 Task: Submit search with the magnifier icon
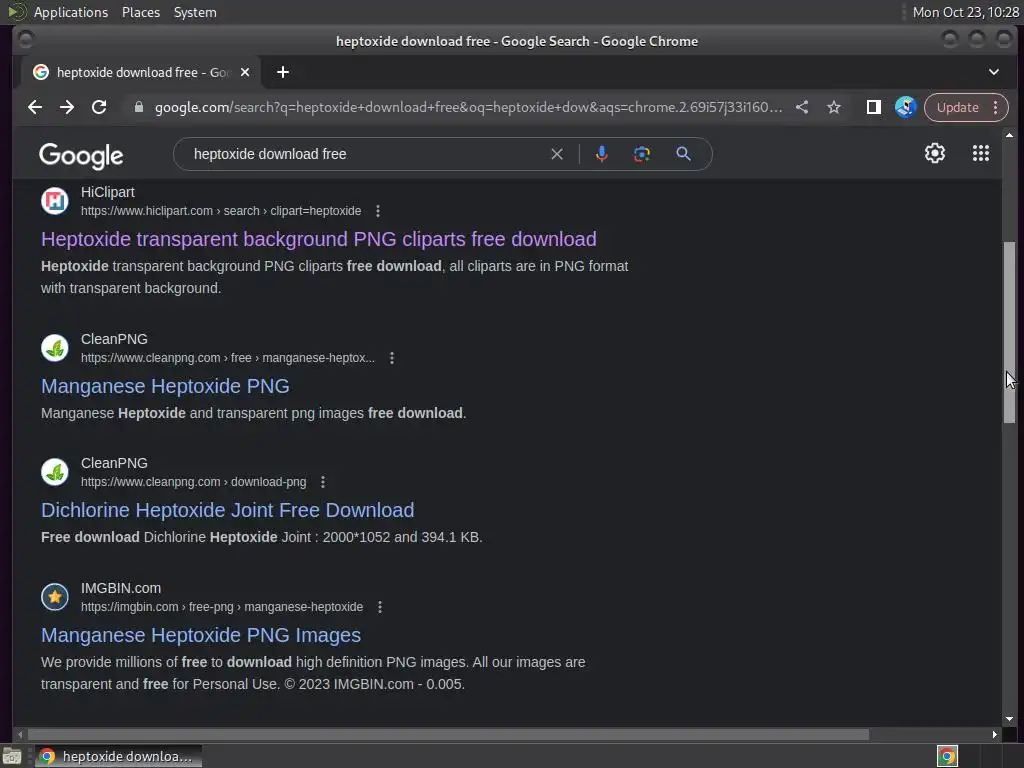[683, 154]
